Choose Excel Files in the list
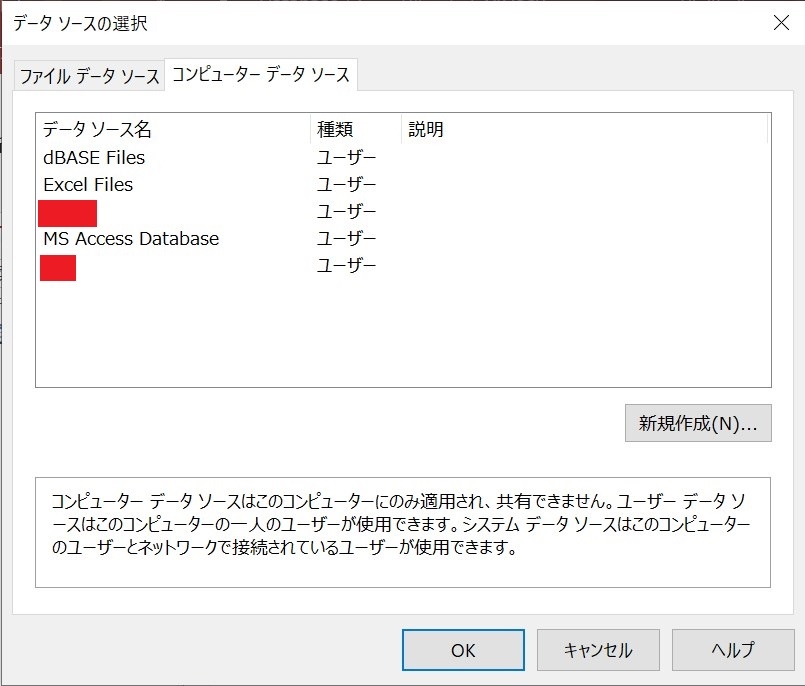The height and width of the screenshot is (686, 805). pos(88,185)
